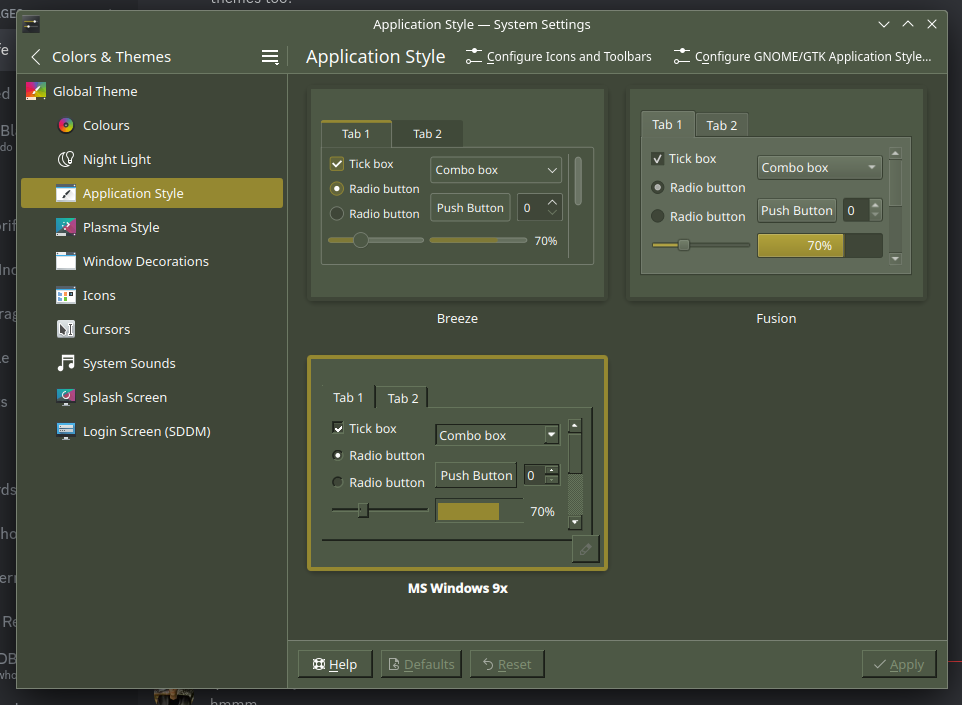The image size is (962, 705).
Task: Click the edit pencil on MS Windows 9x
Action: [x=585, y=549]
